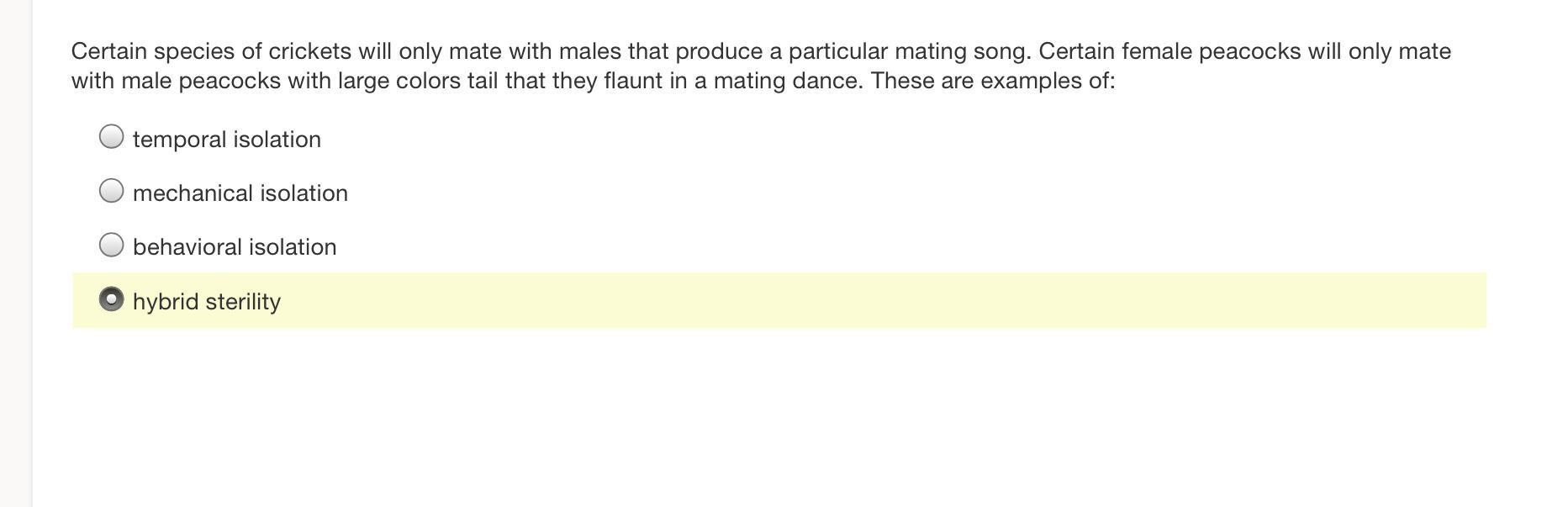Click the phrase 'These are examples of:'
1568x507 pixels.
pos(993,81)
